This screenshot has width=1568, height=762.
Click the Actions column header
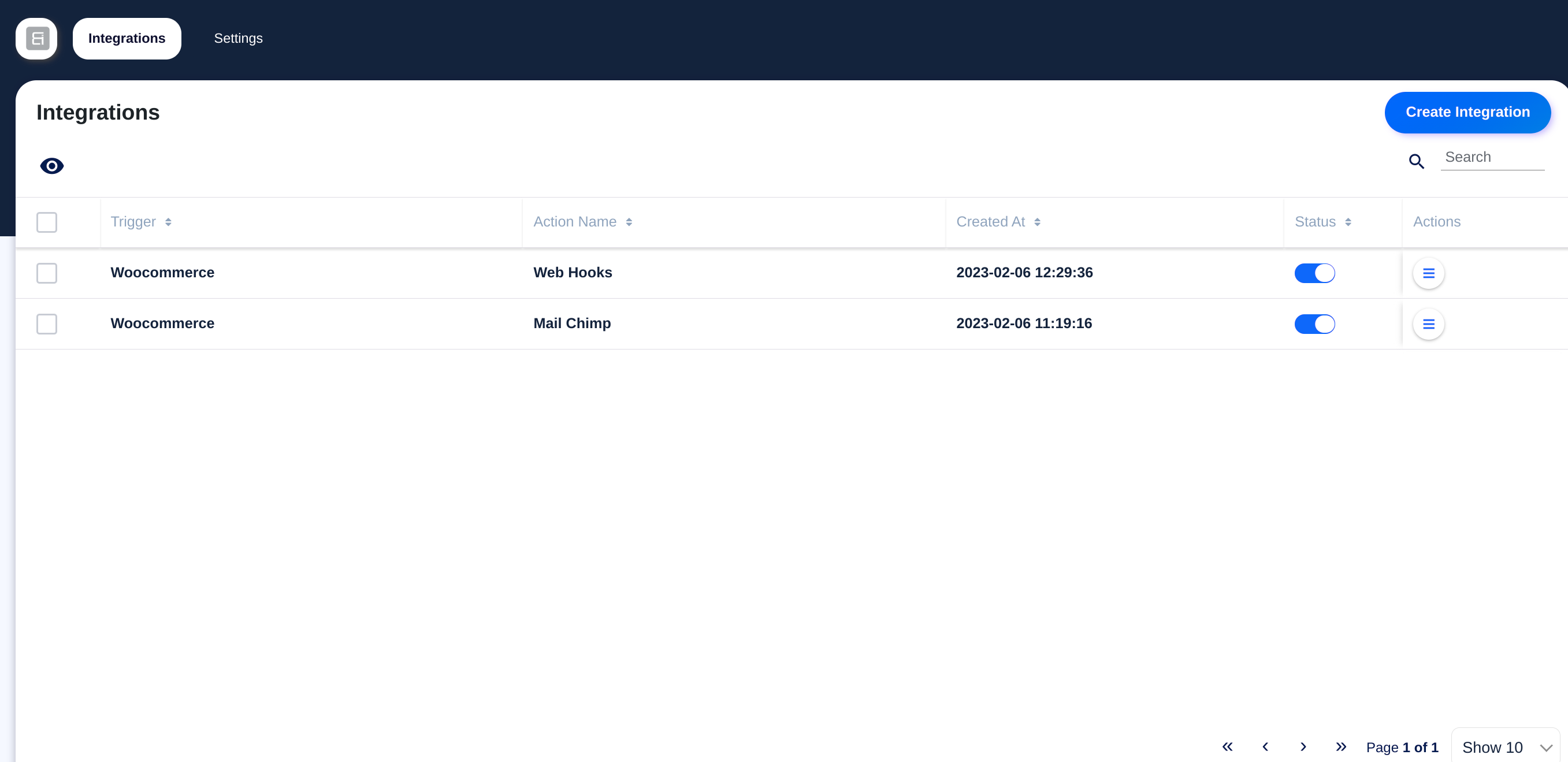pos(1436,222)
